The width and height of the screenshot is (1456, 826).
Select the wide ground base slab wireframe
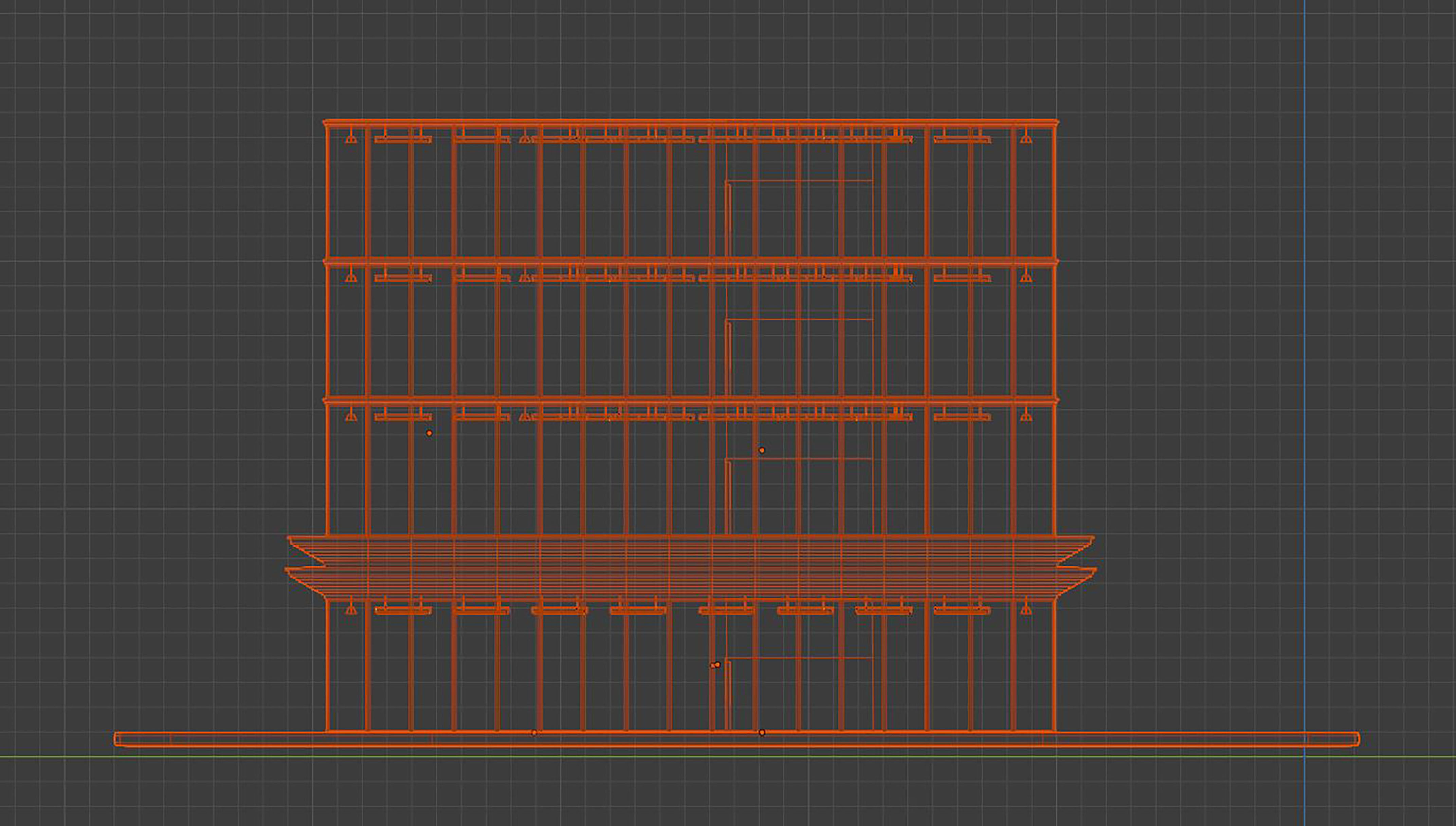pos(737,739)
